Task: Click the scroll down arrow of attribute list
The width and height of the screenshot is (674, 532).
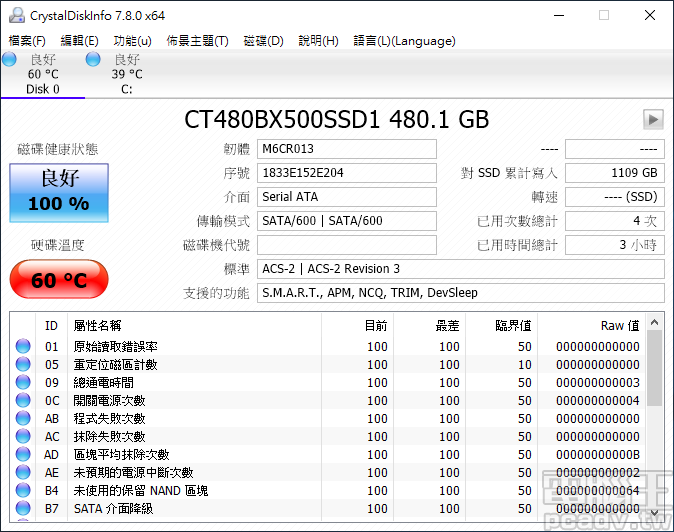Action: [655, 512]
